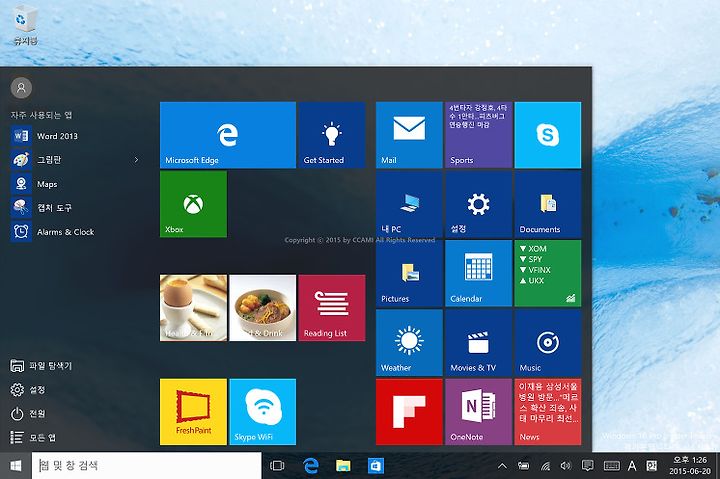
Task: Open Task View on taskbar
Action: 277,466
